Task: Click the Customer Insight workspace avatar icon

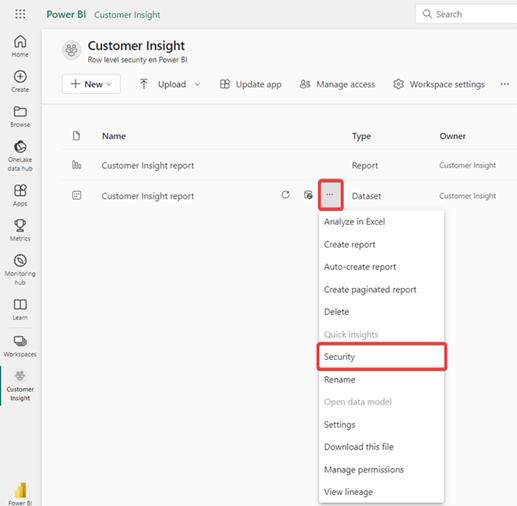Action: tap(72, 50)
